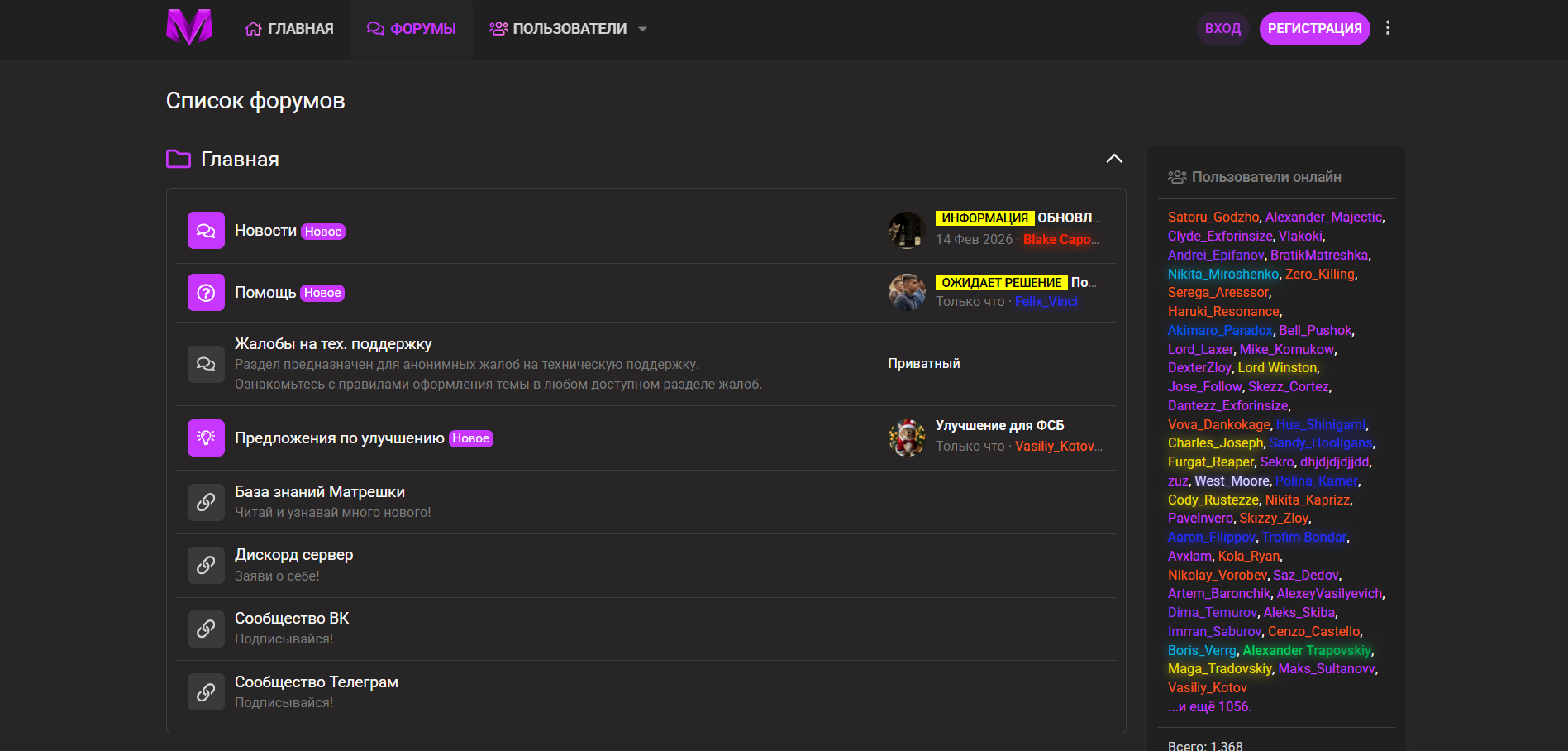Screen dimensions: 1568x751
Task: Collapse the Главная category section
Action: tap(1113, 159)
